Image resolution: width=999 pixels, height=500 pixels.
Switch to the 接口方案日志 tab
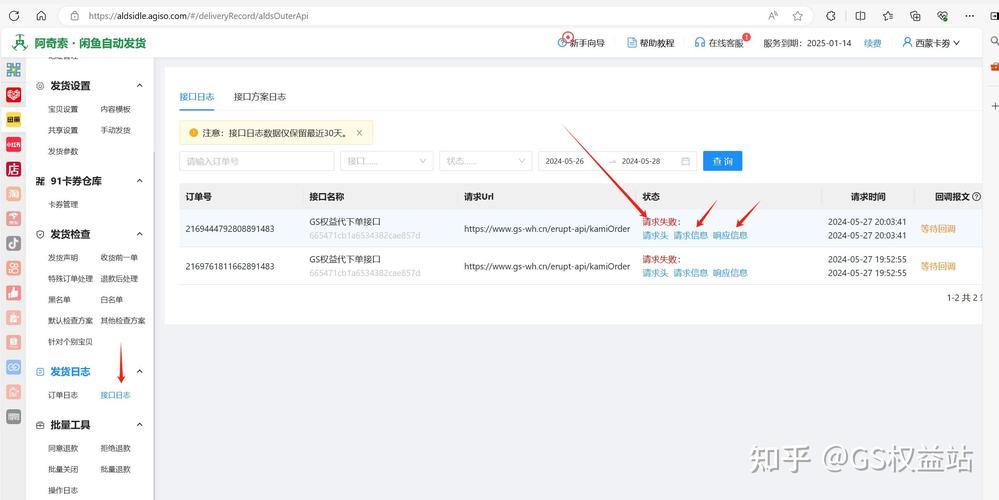pyautogui.click(x=259, y=97)
